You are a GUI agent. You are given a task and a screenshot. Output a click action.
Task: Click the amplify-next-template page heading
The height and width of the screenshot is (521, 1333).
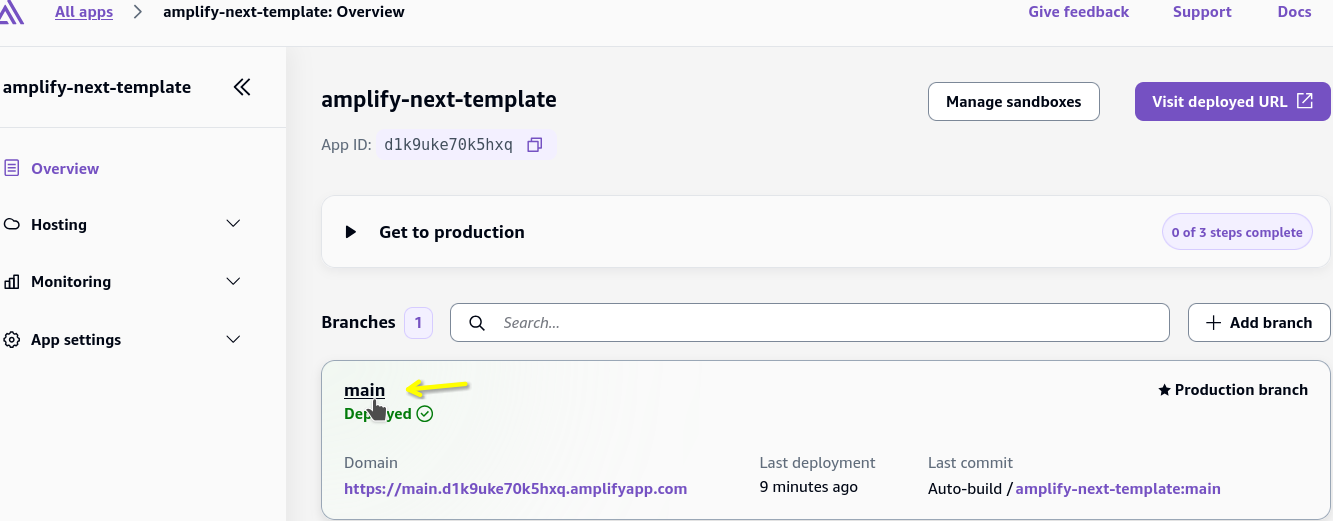click(x=439, y=100)
